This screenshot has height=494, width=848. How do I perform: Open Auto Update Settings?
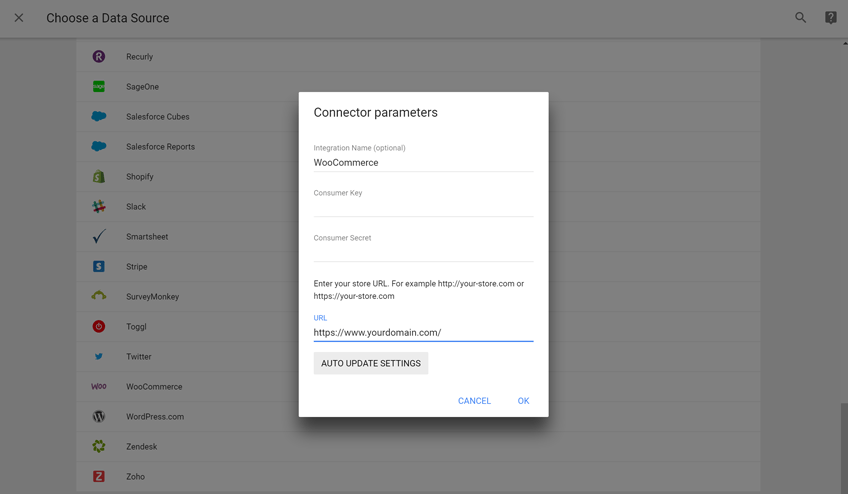click(371, 363)
